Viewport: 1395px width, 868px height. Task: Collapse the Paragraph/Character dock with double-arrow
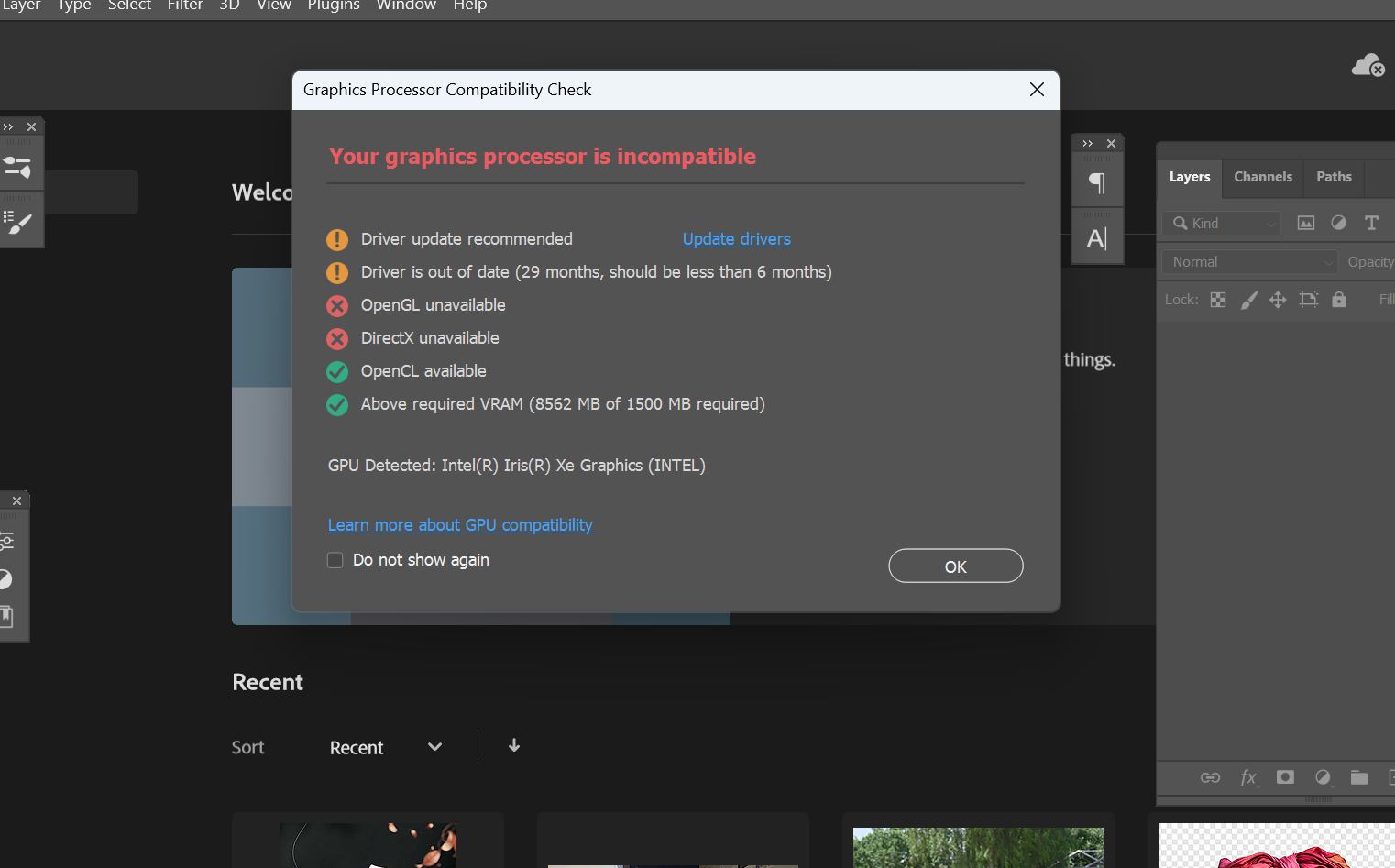click(1087, 143)
